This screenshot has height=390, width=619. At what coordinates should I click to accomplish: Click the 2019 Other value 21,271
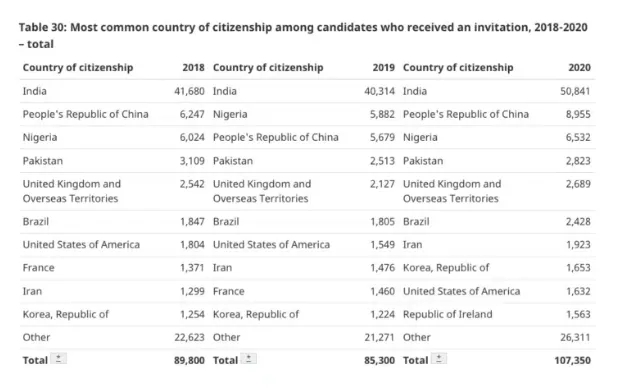click(379, 338)
